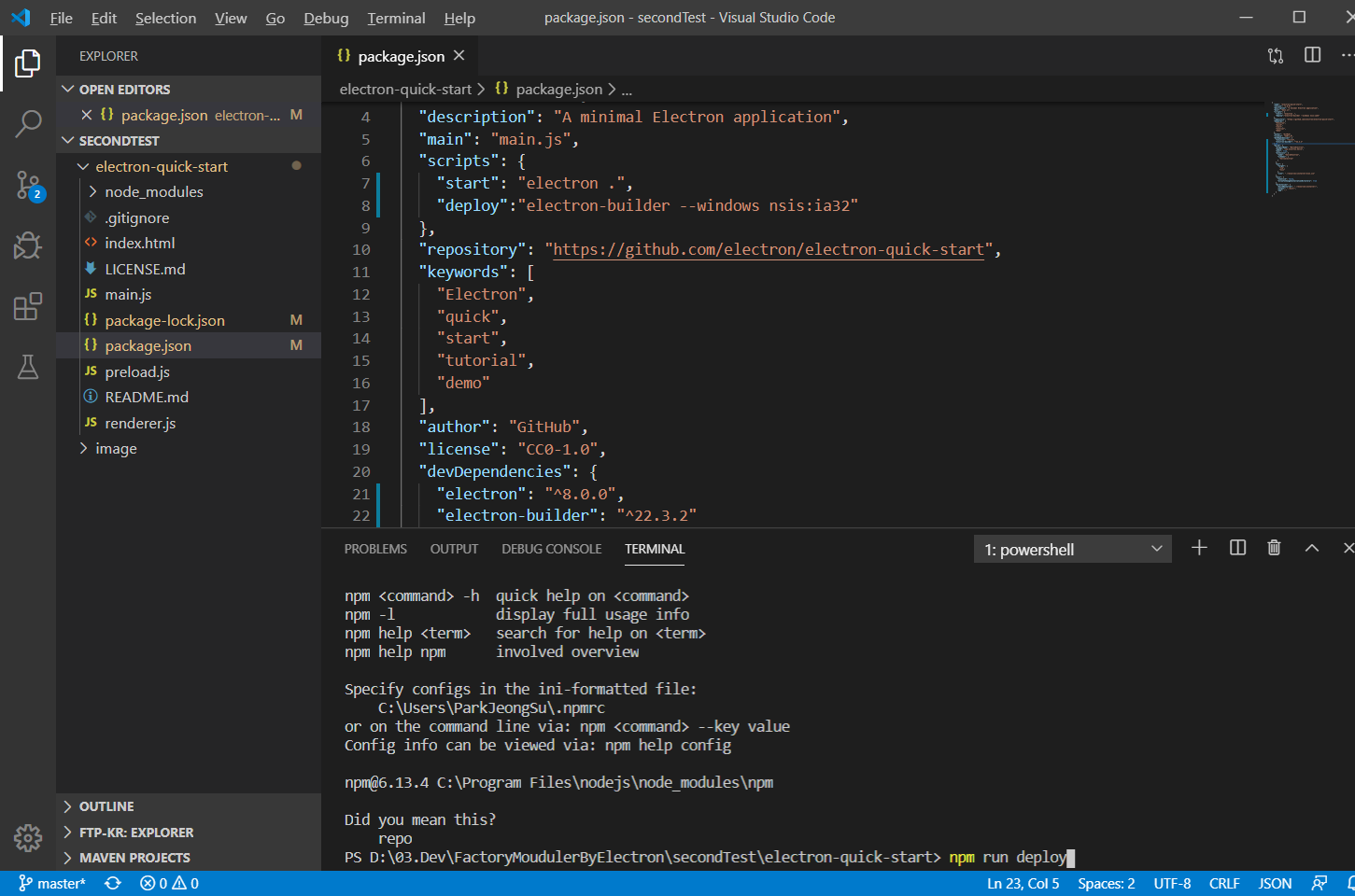Open .gitignore file in explorer
The image size is (1355, 896).
pyautogui.click(x=188, y=217)
